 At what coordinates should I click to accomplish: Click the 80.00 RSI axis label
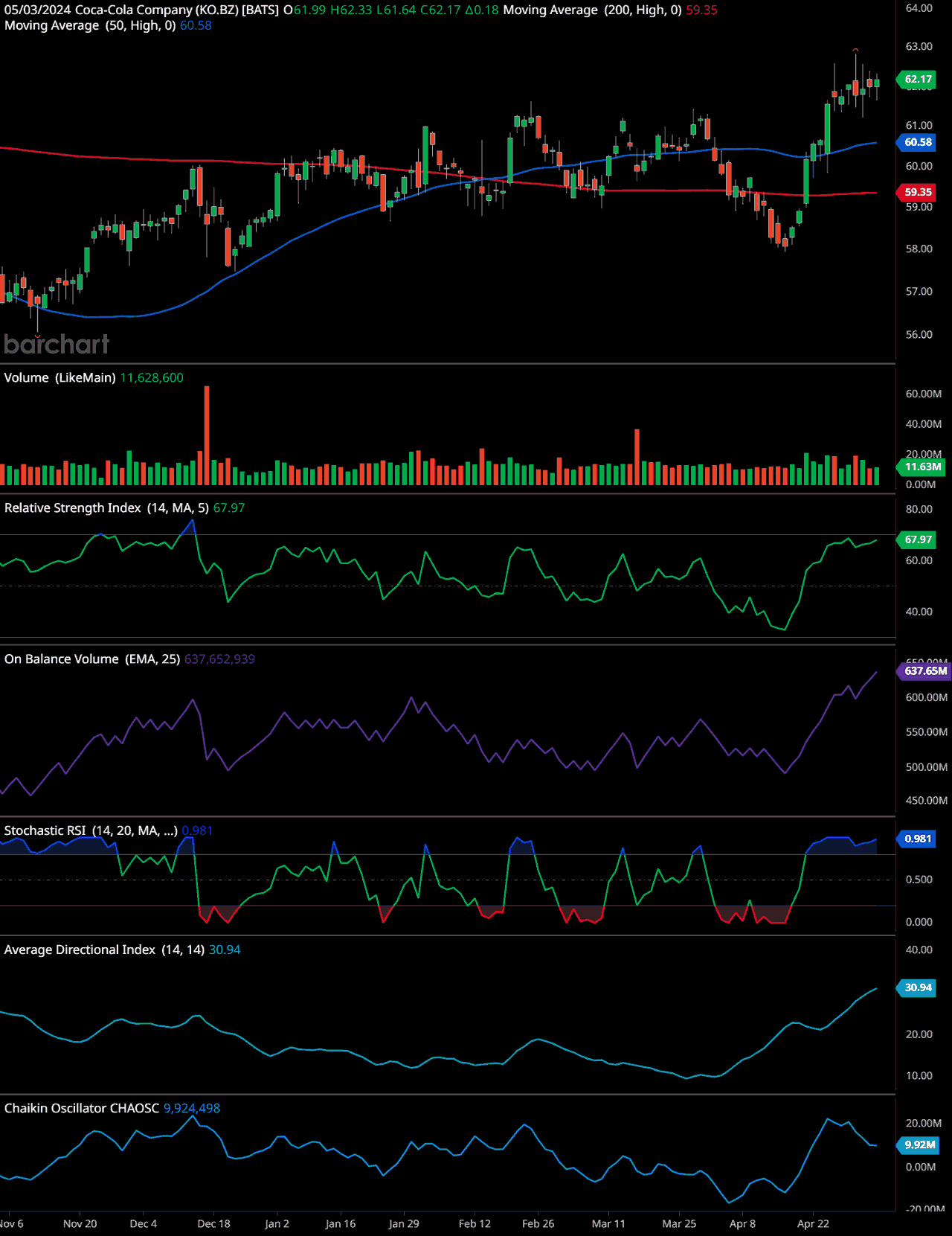(x=919, y=509)
